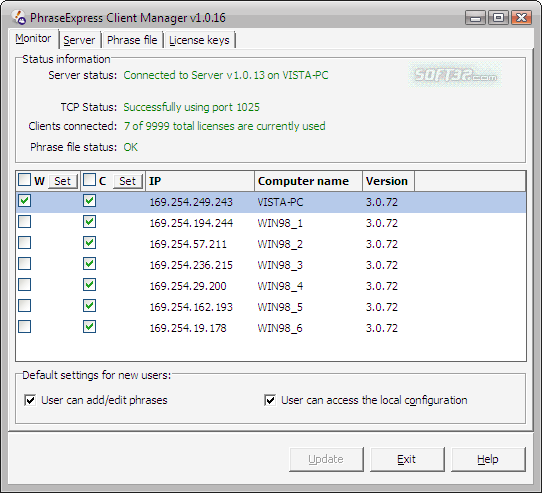Uncheck C checkbox for WIN98_6 row
542x493 pixels.
pos(90,327)
